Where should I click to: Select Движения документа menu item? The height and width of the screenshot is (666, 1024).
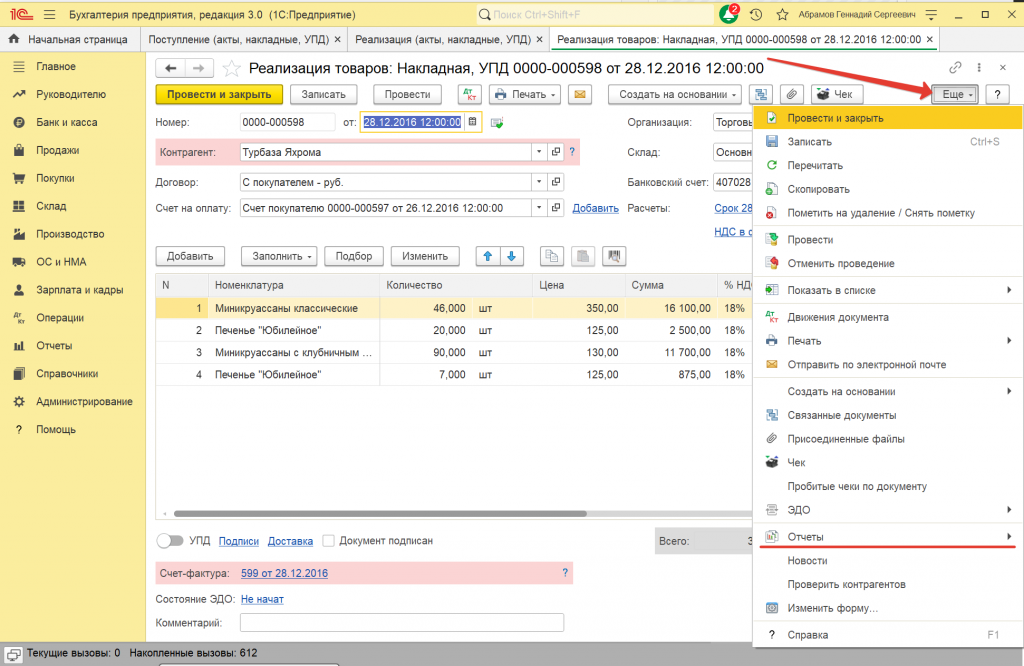pos(888,317)
